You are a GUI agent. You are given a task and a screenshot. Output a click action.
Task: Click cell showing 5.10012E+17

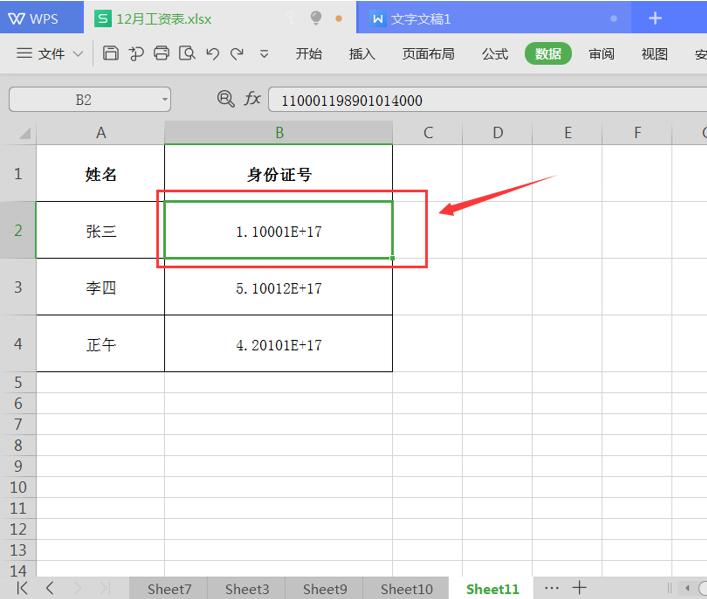279,287
